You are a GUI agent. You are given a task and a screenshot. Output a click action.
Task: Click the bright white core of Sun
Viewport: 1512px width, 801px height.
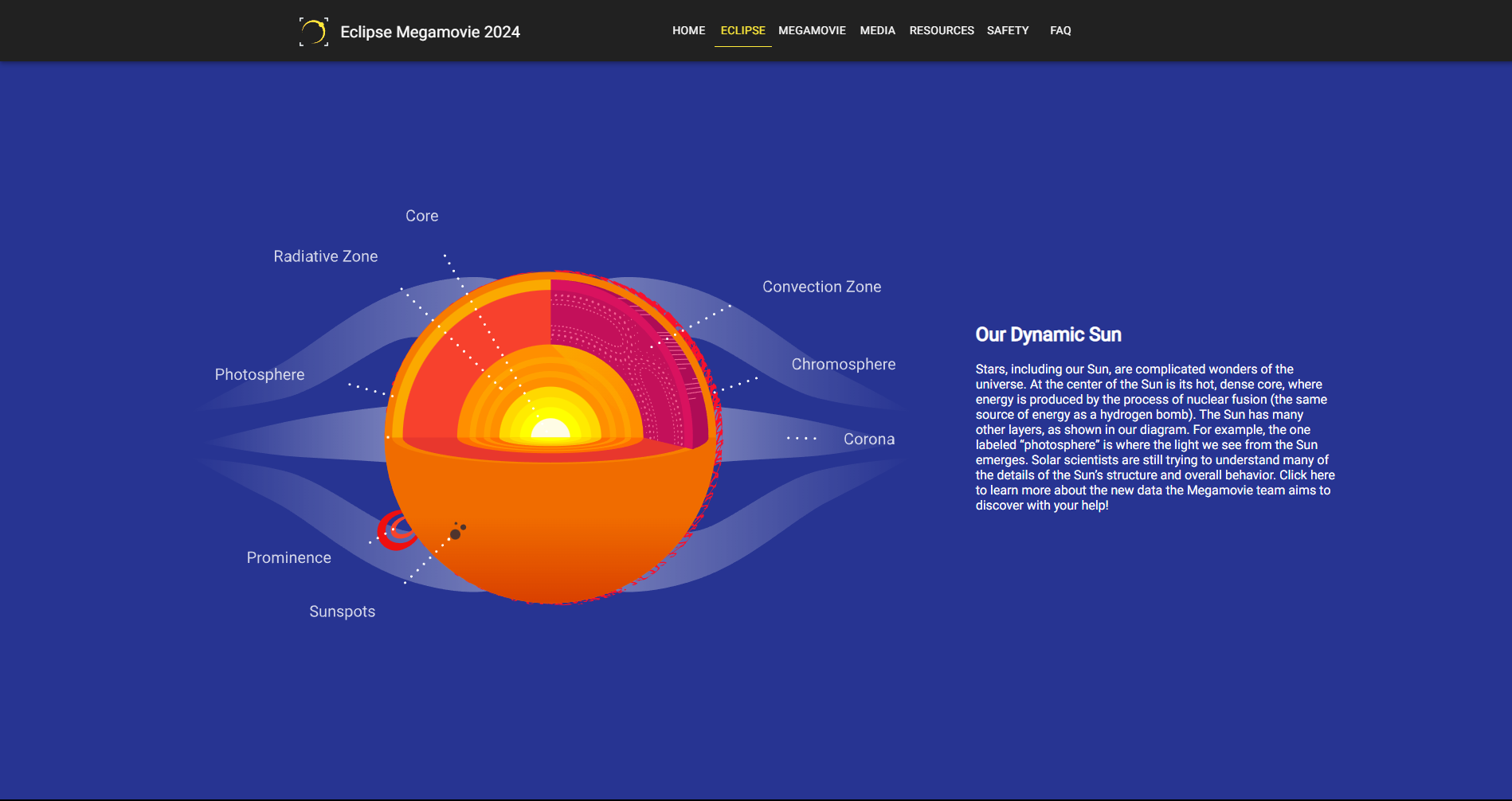[x=550, y=430]
